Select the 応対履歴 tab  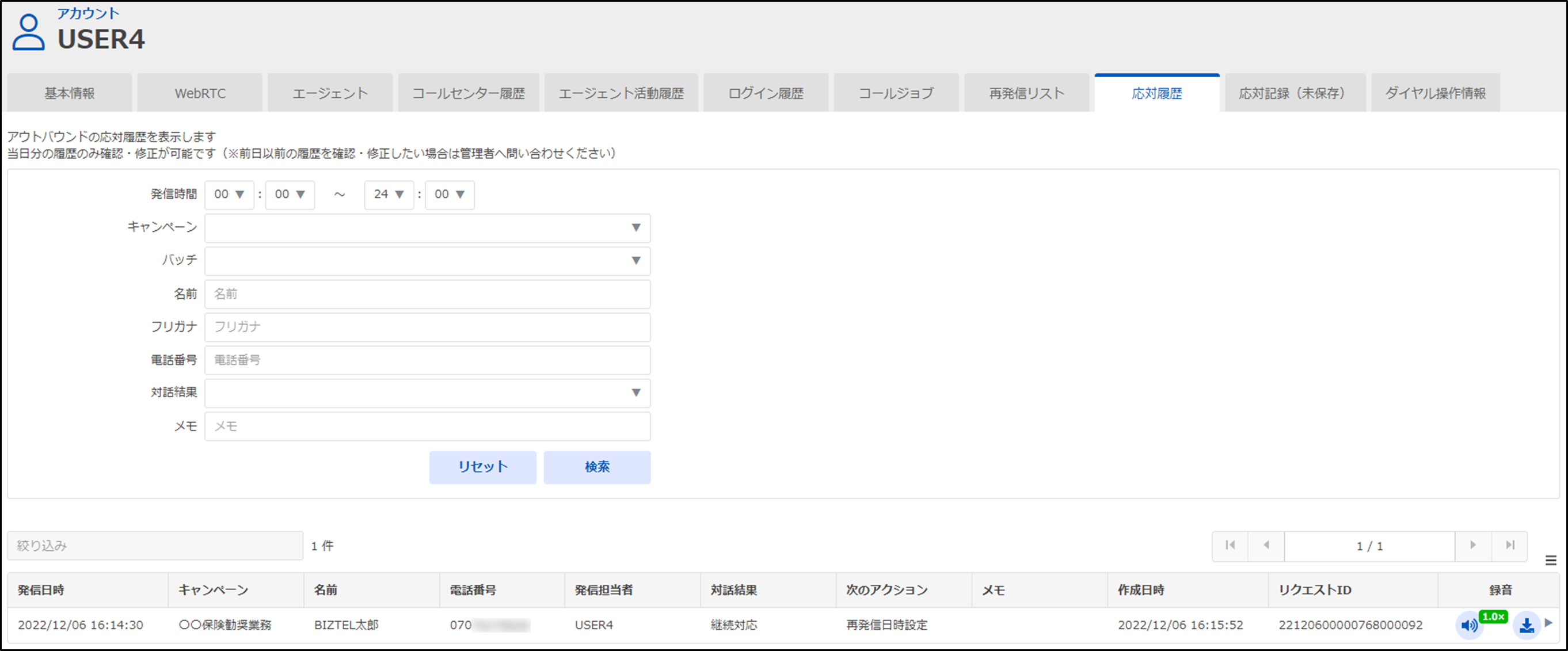(1157, 93)
